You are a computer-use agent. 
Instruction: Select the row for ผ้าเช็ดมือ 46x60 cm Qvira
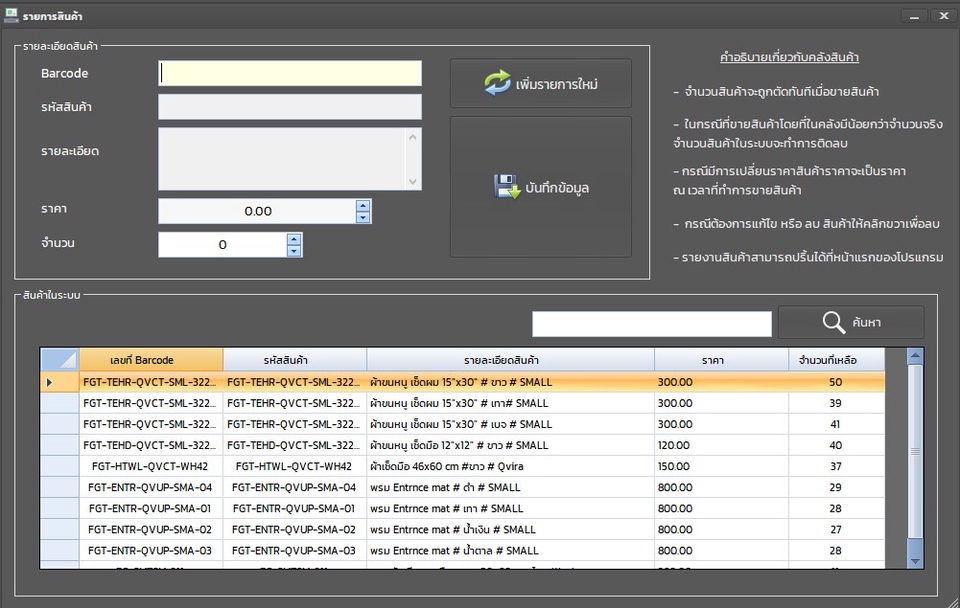460,466
